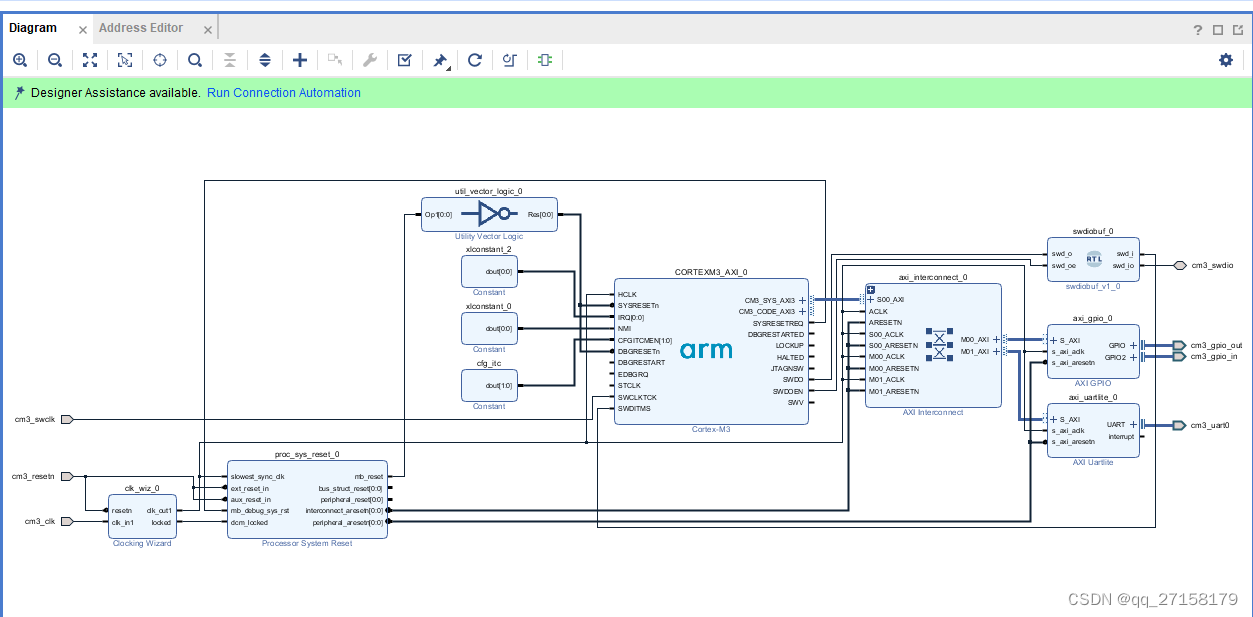Click the AXI GPIO caption

(1093, 383)
